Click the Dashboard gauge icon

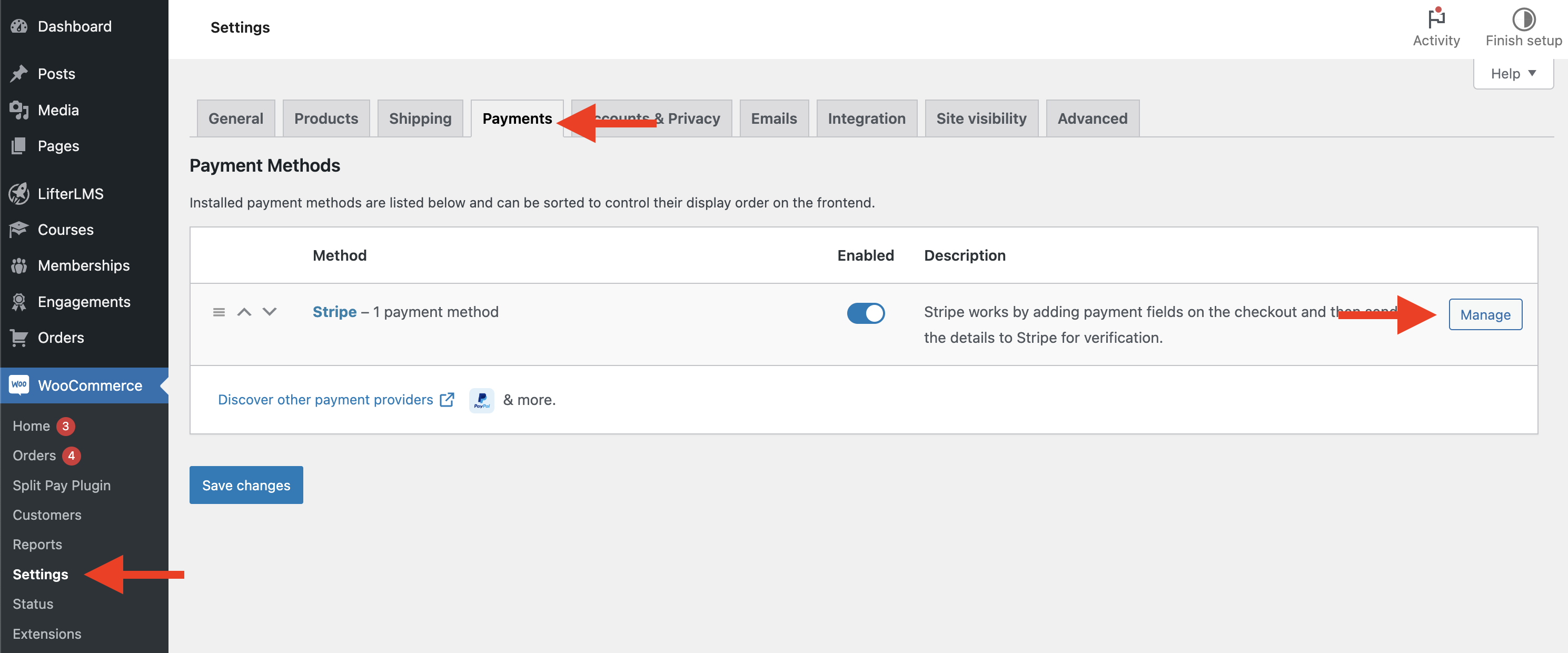19,26
